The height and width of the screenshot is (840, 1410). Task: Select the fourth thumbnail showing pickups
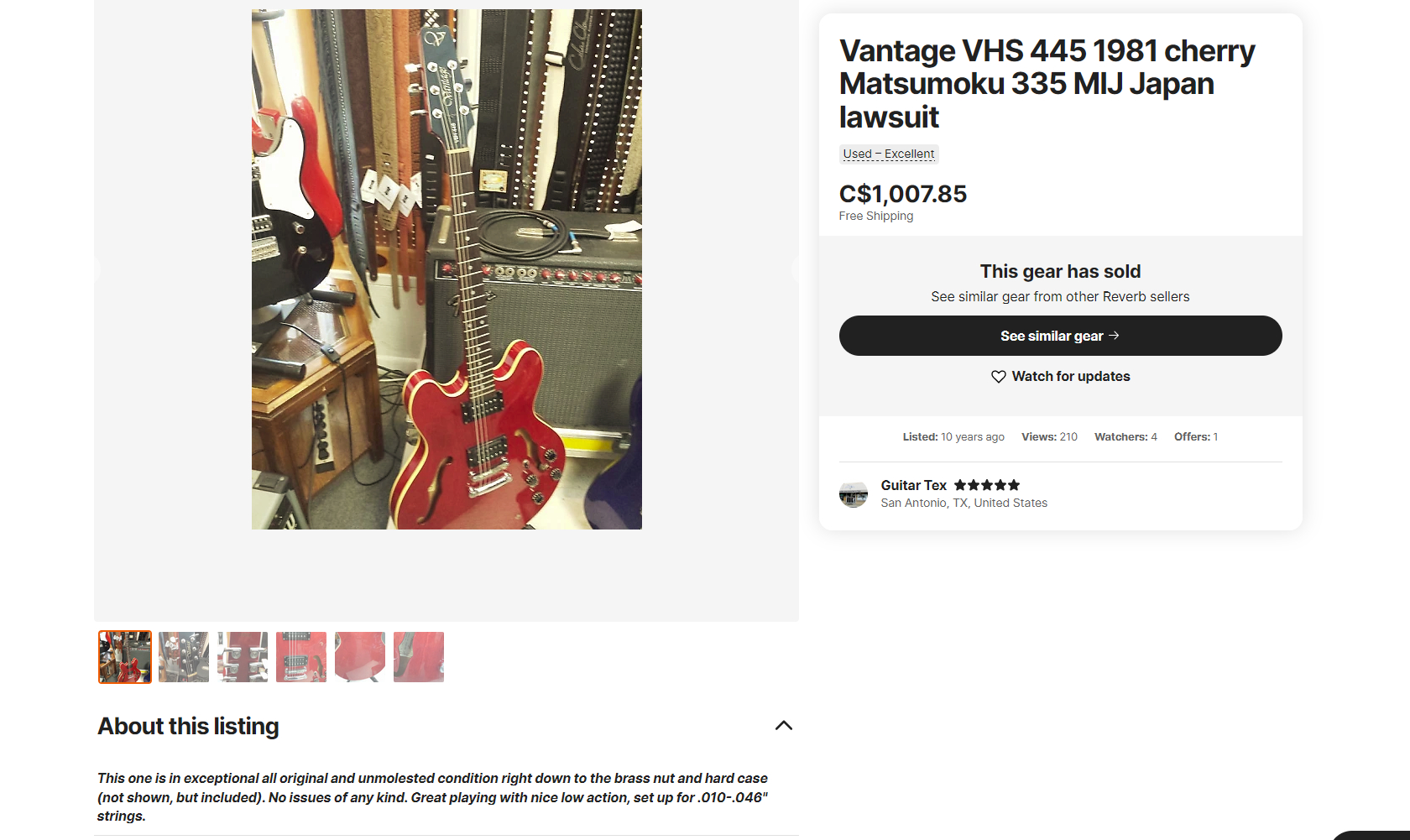[x=301, y=657]
